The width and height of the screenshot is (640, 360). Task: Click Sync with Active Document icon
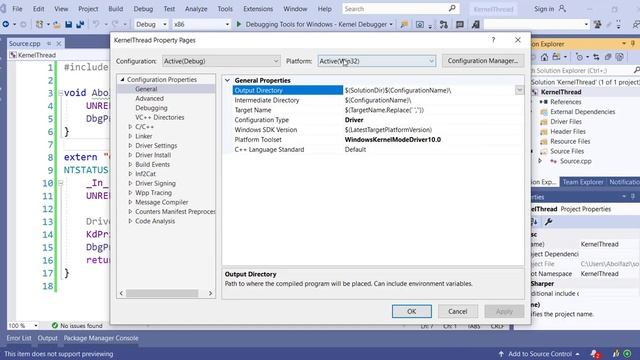point(596,57)
